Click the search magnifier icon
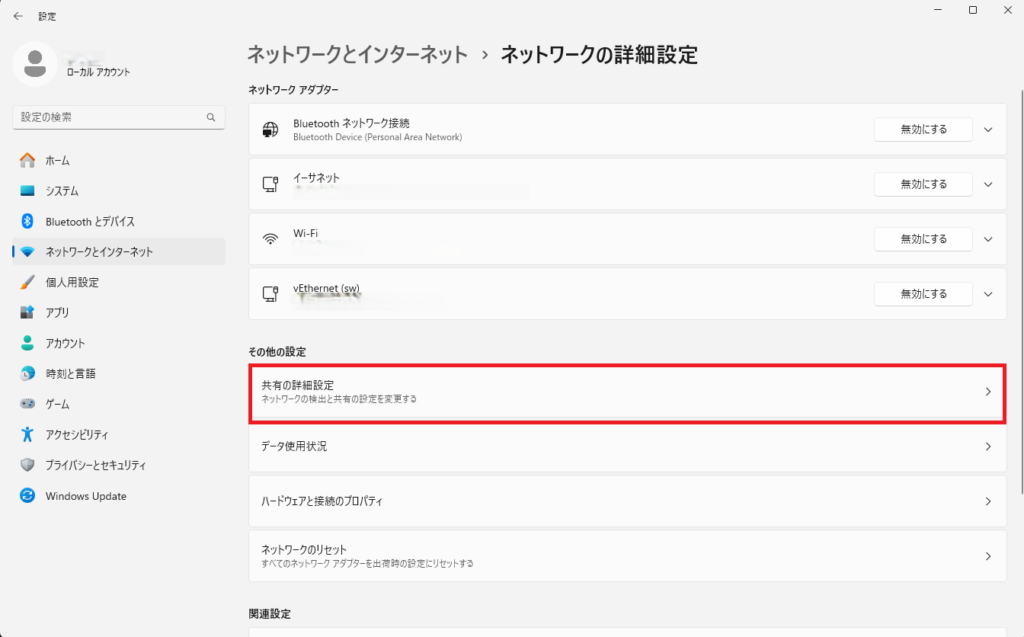This screenshot has height=637, width=1024. pos(211,117)
